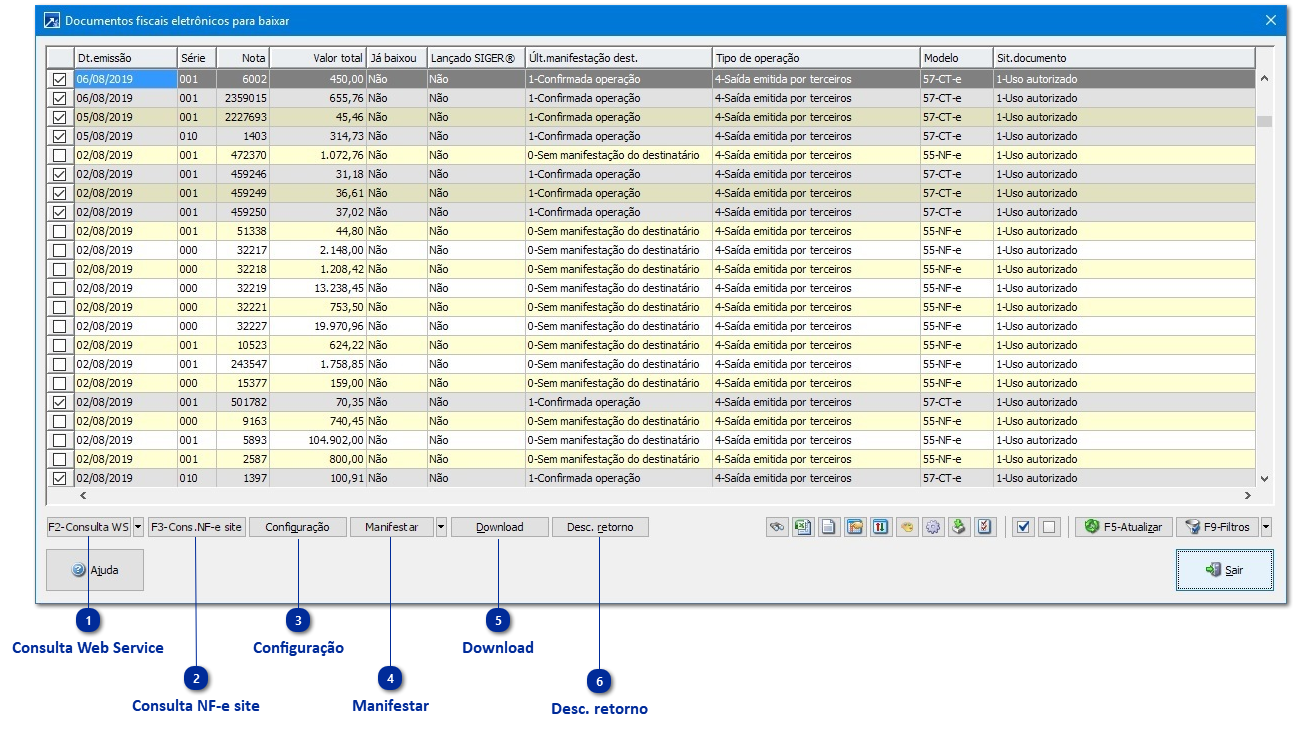Export grid with the Excel icon
Screen dimensions: 1296x735
pos(803,527)
